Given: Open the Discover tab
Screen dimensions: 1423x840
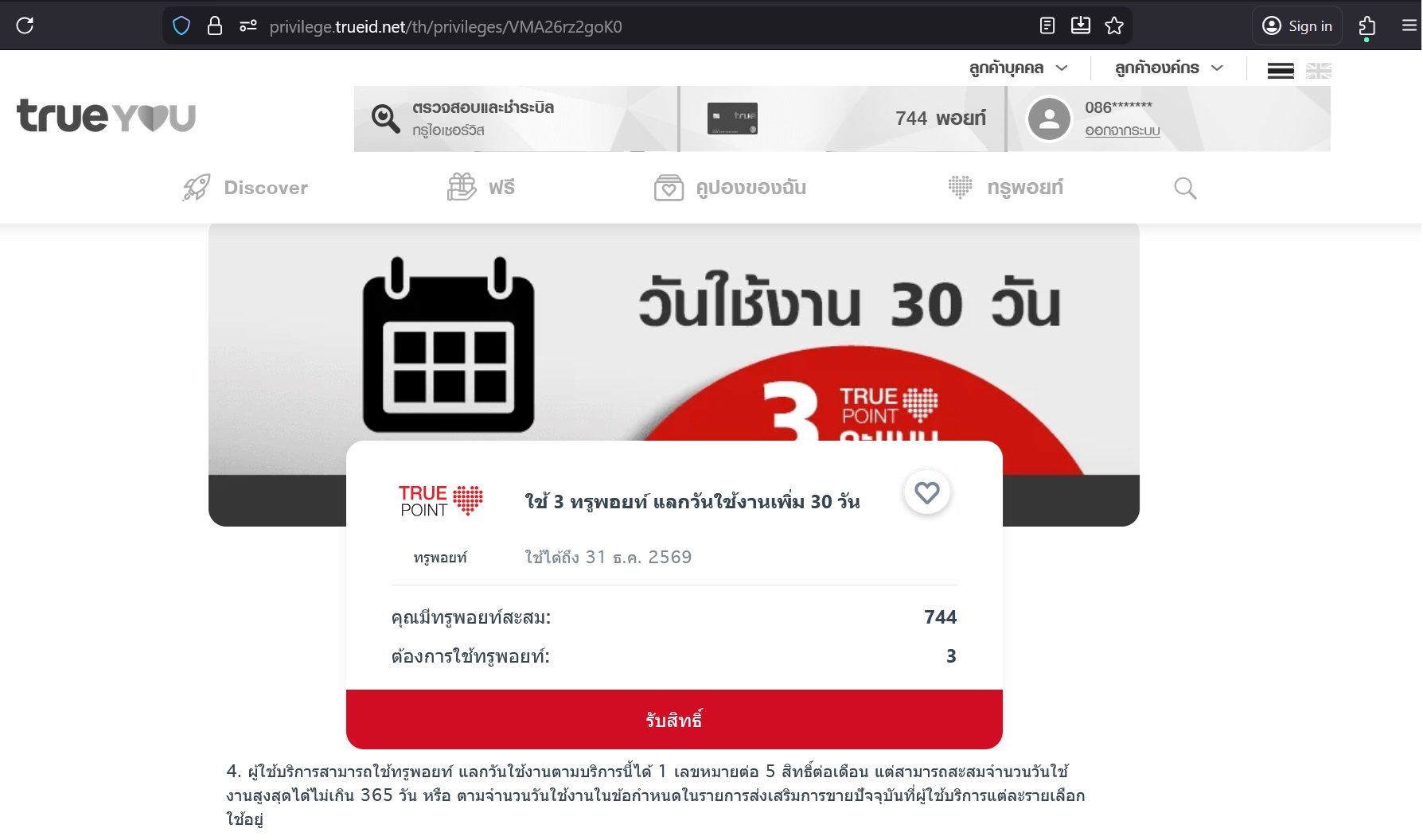Looking at the screenshot, I should click(x=245, y=188).
